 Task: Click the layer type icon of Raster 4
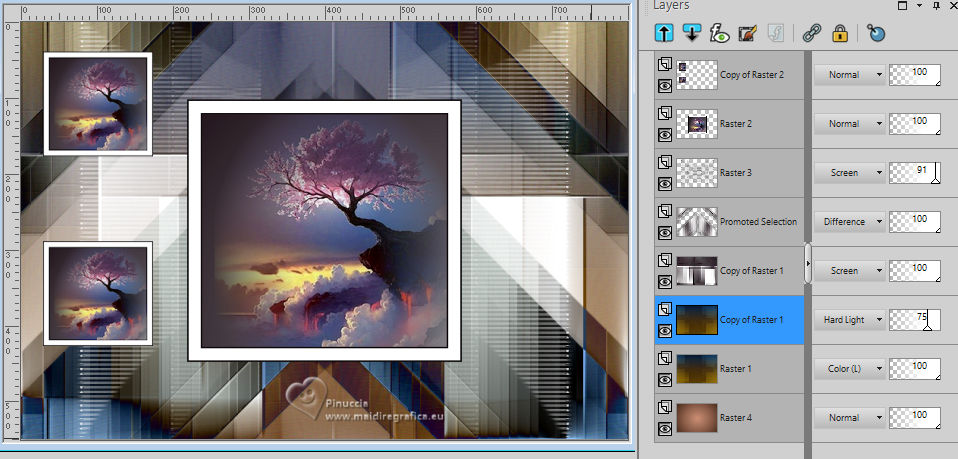(665, 406)
